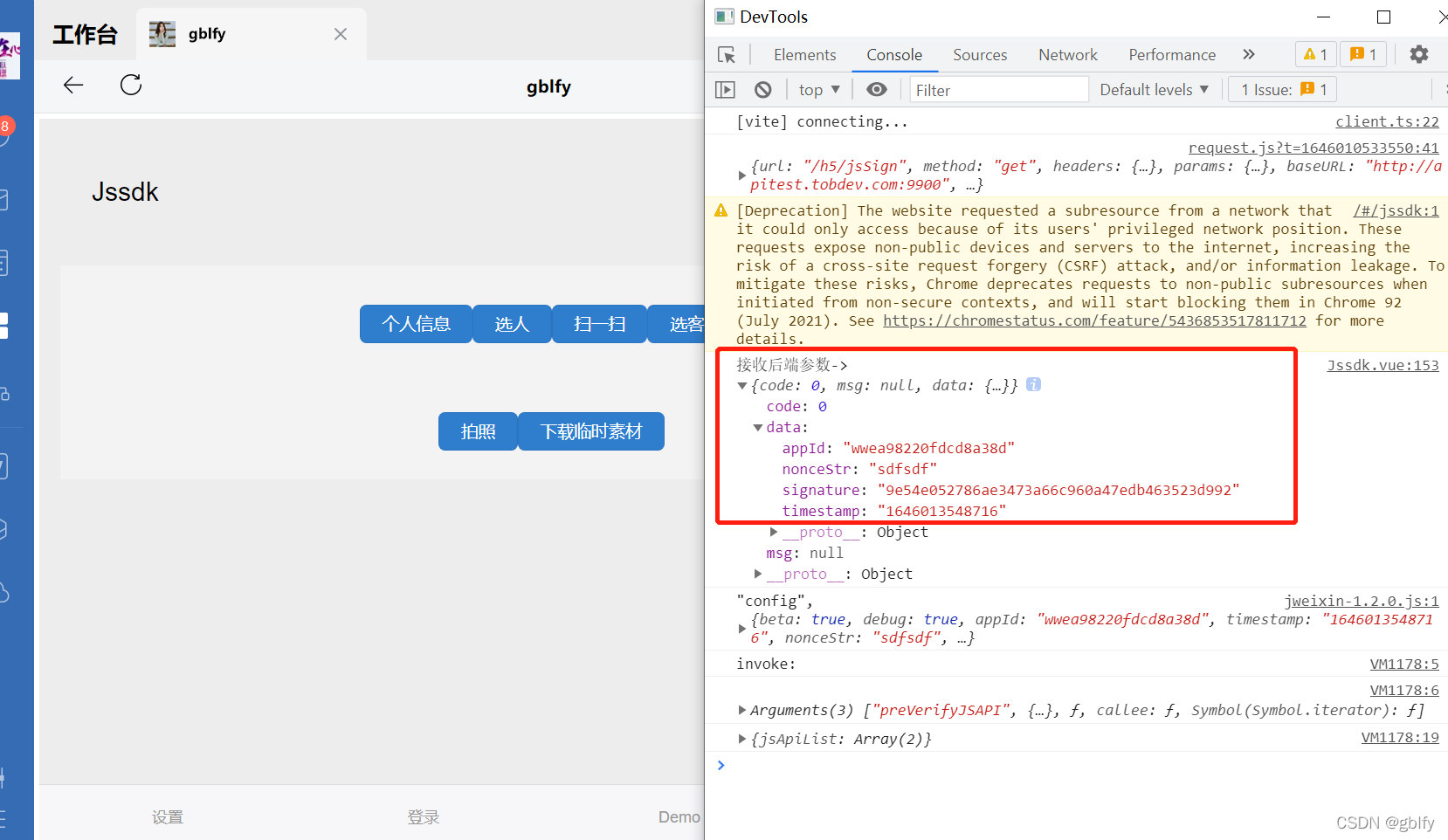Click the nonceStr value sdfsdf

click(x=903, y=470)
